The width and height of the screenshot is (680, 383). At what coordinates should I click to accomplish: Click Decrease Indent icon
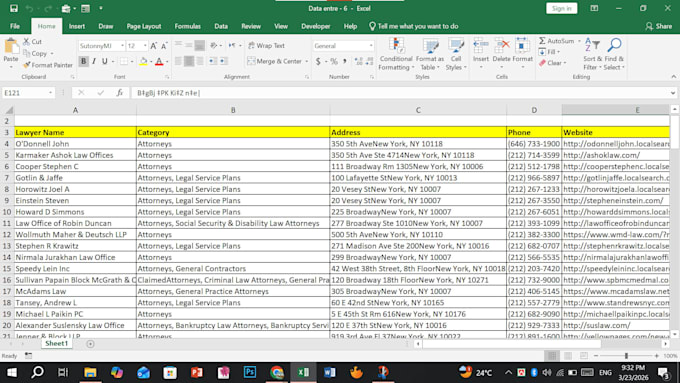click(x=212, y=61)
